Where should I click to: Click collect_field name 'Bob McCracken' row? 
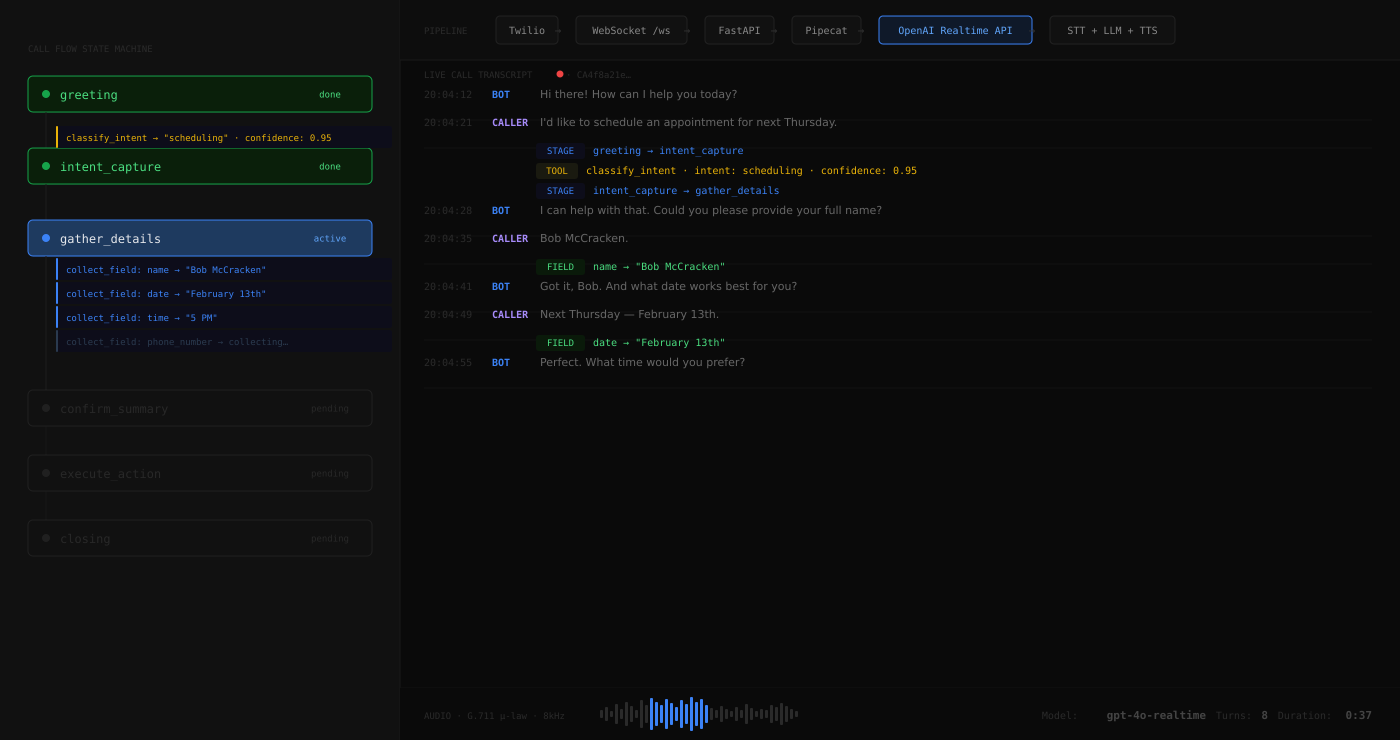tap(224, 270)
